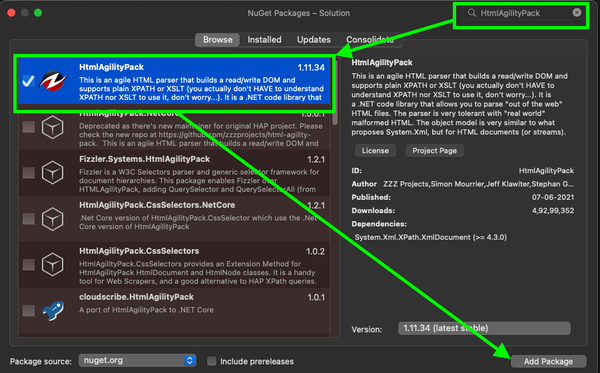Open the Version 1.11.34 dropdown
Viewport: 600px width, 373px height.
tap(484, 328)
